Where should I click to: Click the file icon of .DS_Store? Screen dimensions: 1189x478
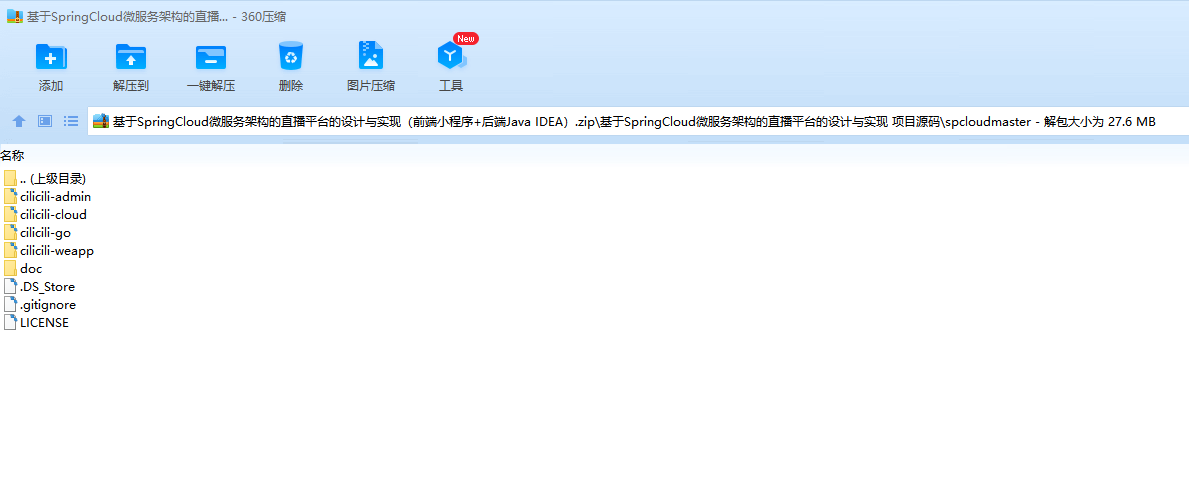(10, 287)
